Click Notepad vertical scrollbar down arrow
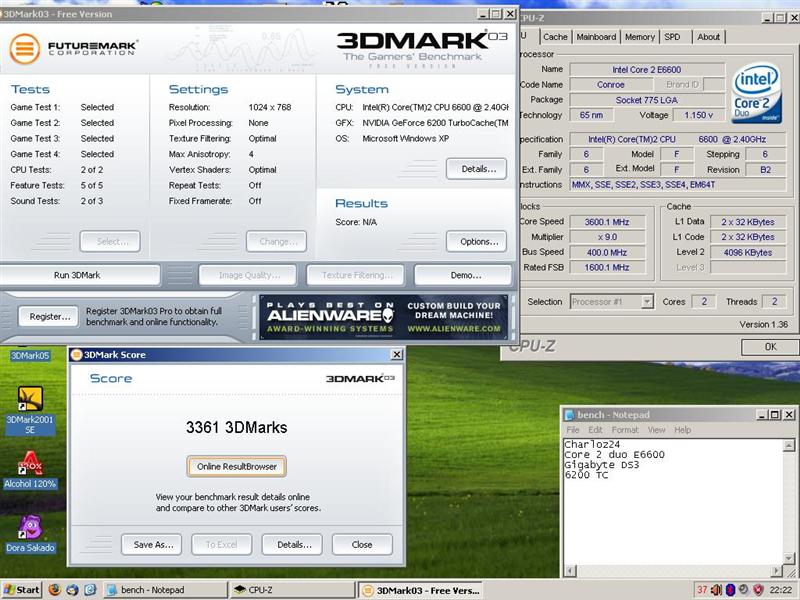The image size is (800, 600). click(789, 558)
